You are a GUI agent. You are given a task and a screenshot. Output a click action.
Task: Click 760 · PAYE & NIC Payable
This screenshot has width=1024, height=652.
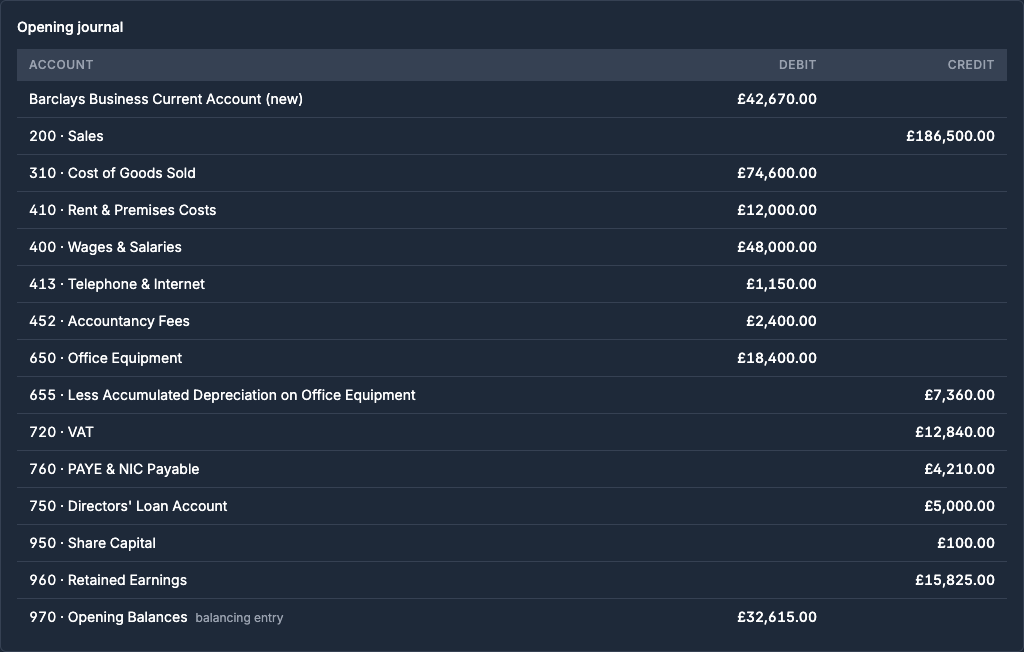tap(114, 469)
